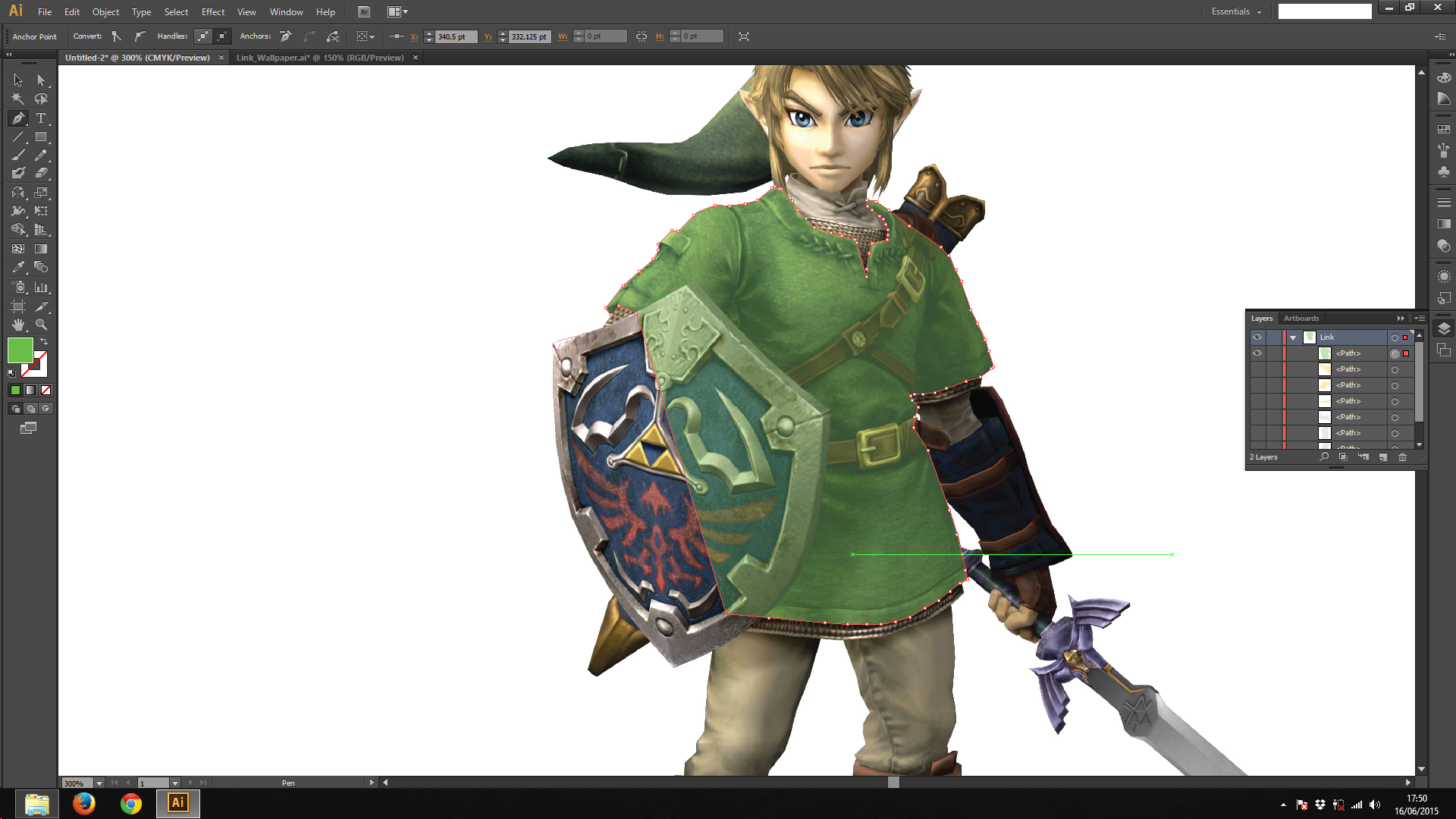This screenshot has width=1456, height=819.
Task: Pick the Magic Wand tool
Action: coord(17,99)
